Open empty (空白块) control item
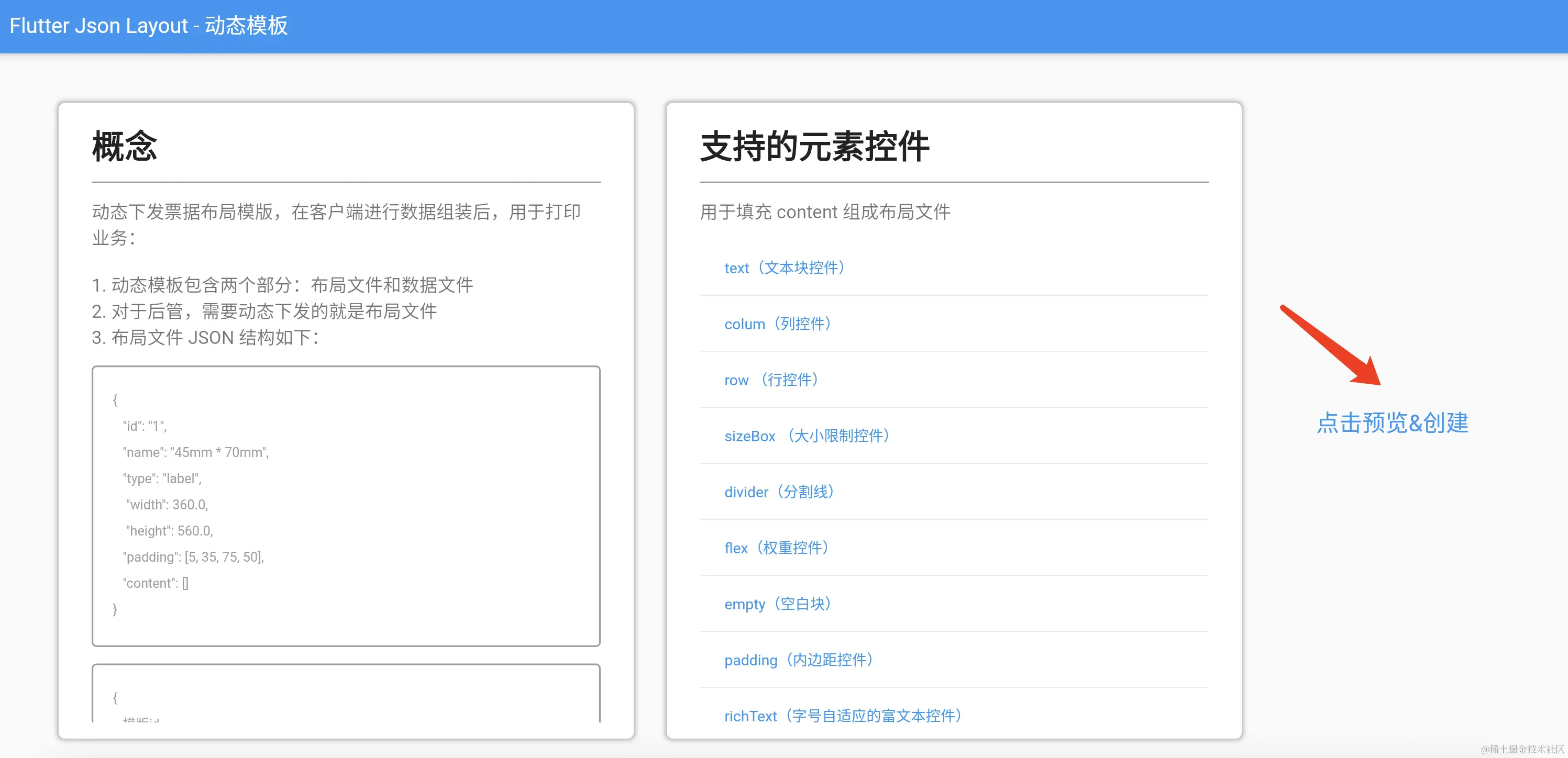1568x758 pixels. click(x=777, y=604)
